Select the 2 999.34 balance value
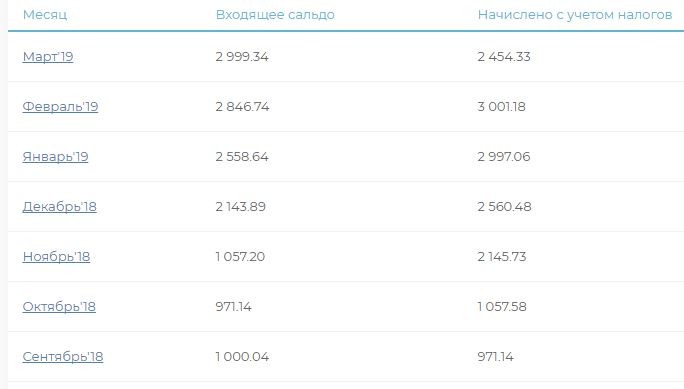 (242, 57)
